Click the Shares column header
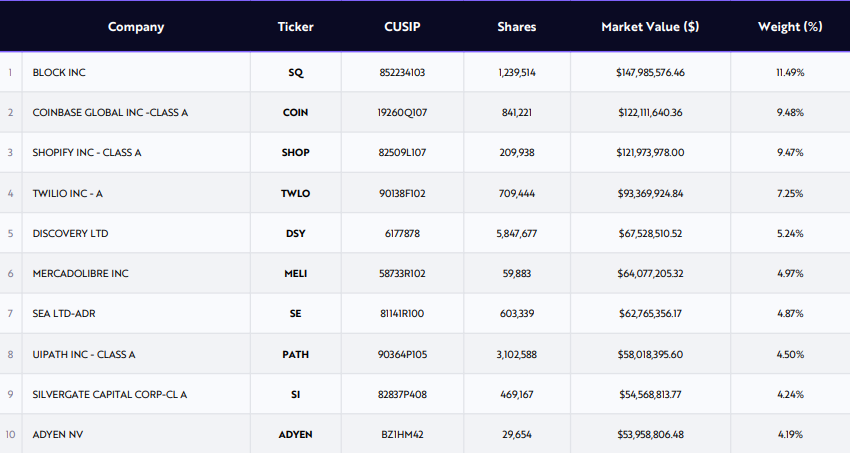The image size is (850, 453). point(516,27)
